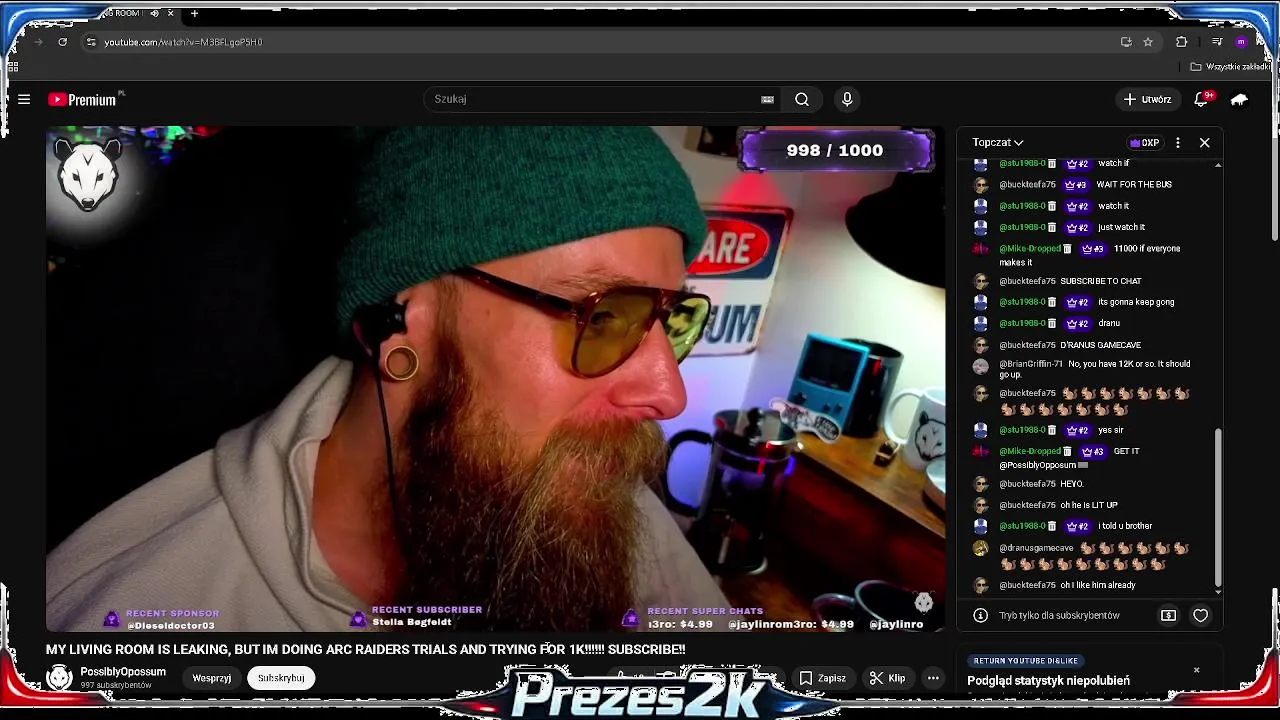Click the video title text
This screenshot has height=720, width=1280.
click(365, 649)
